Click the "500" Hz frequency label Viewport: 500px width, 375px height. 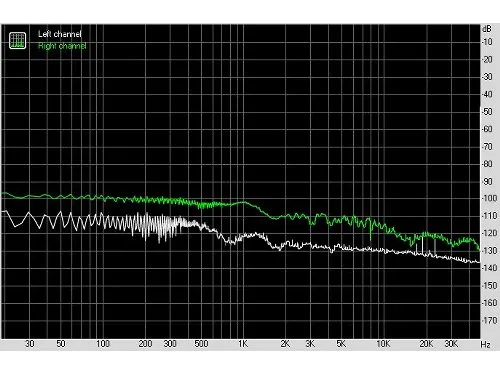coord(201,344)
